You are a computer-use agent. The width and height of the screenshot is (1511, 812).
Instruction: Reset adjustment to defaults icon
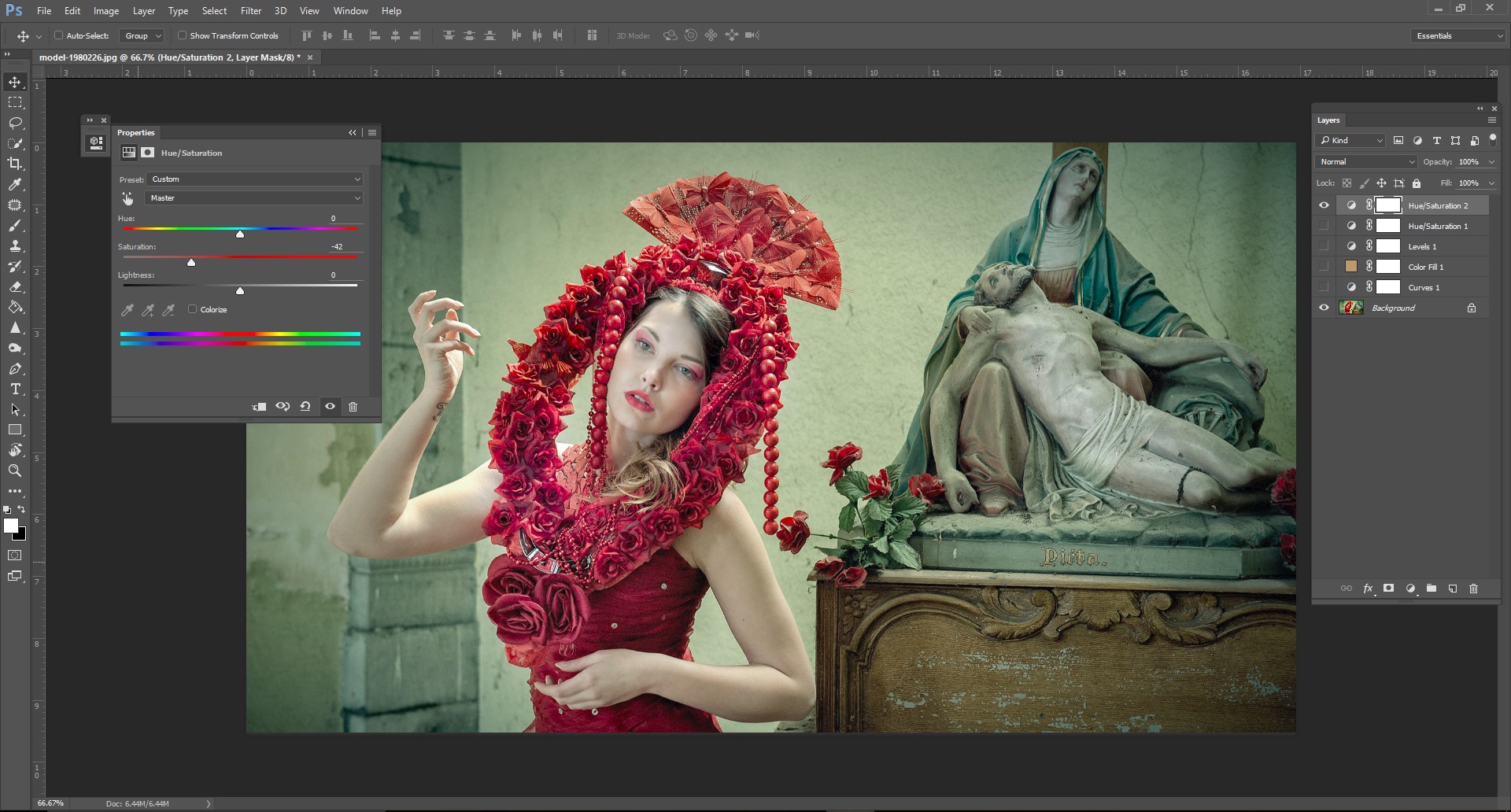point(305,407)
